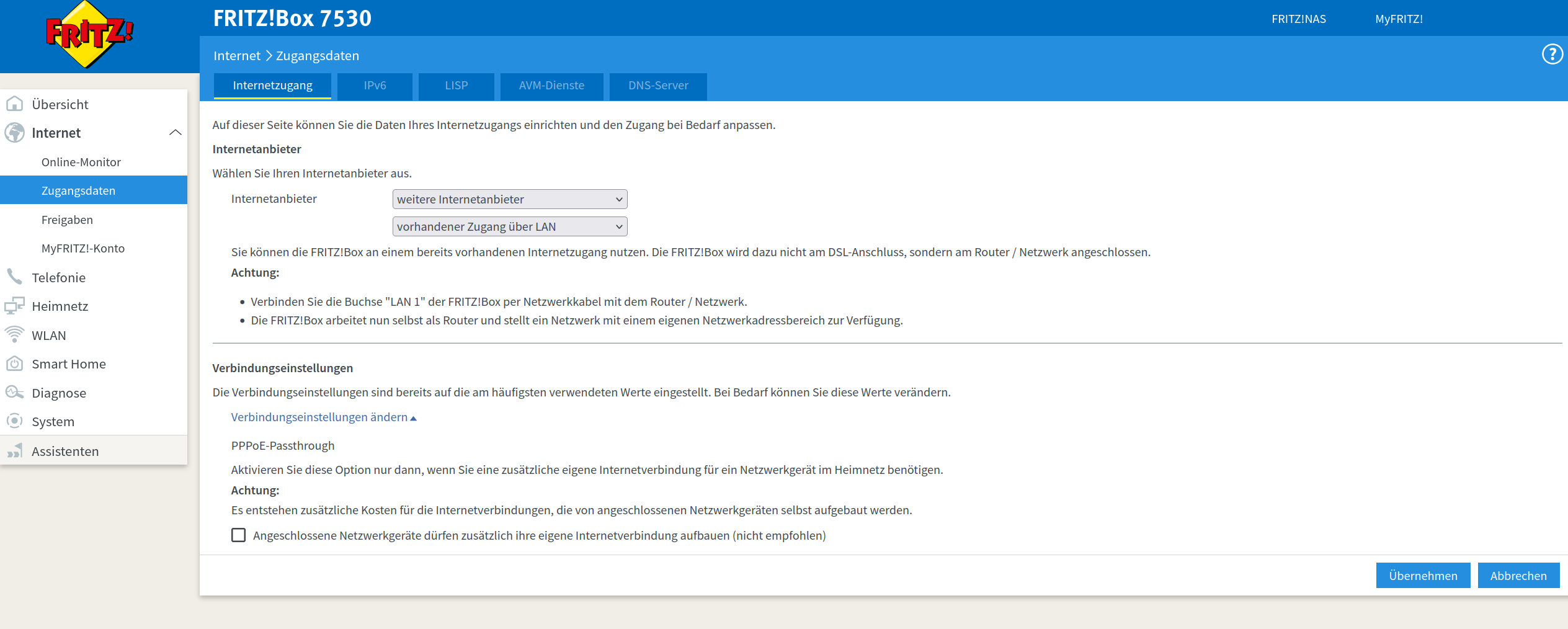Open the Assistenten menu entry
Viewport: 1568px width, 629px height.
pyautogui.click(x=94, y=451)
